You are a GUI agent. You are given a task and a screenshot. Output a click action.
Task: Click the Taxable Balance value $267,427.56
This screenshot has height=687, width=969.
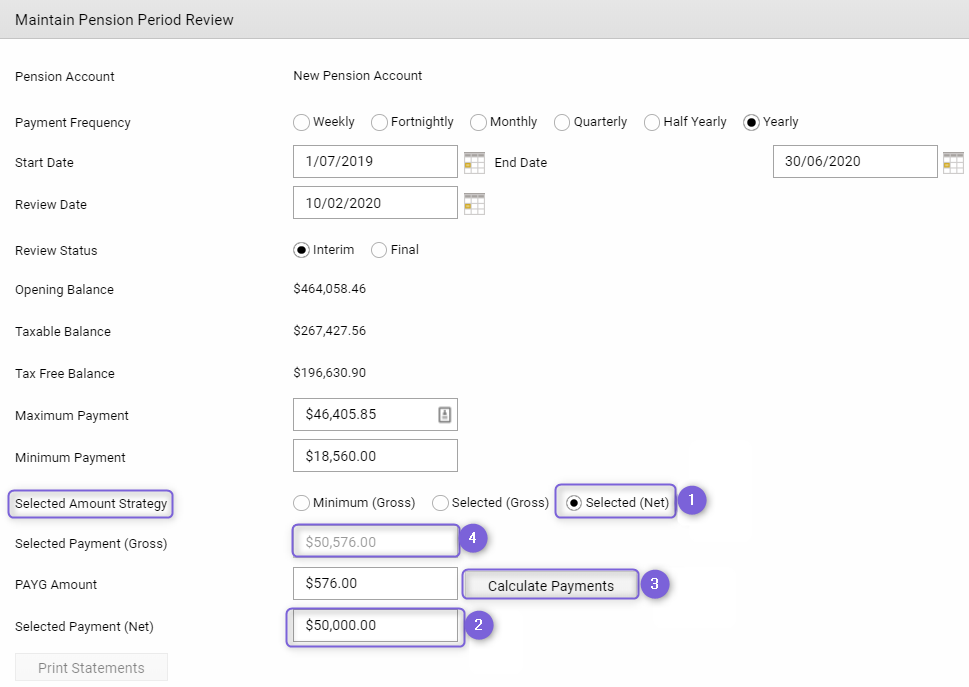pos(329,331)
